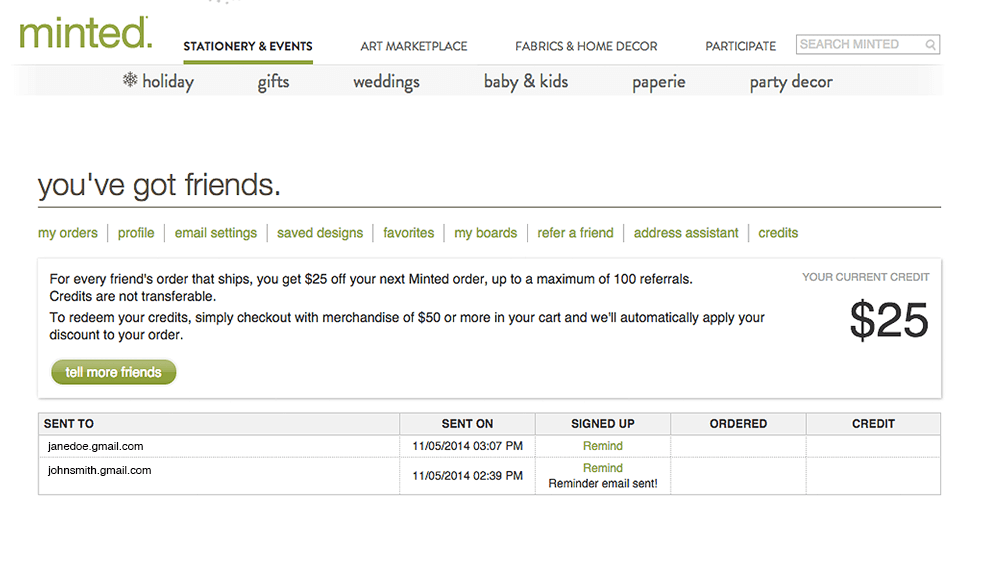Remind janedoe.gmail.com to sign up
Viewport: 1000px width, 563px height.
coord(603,446)
